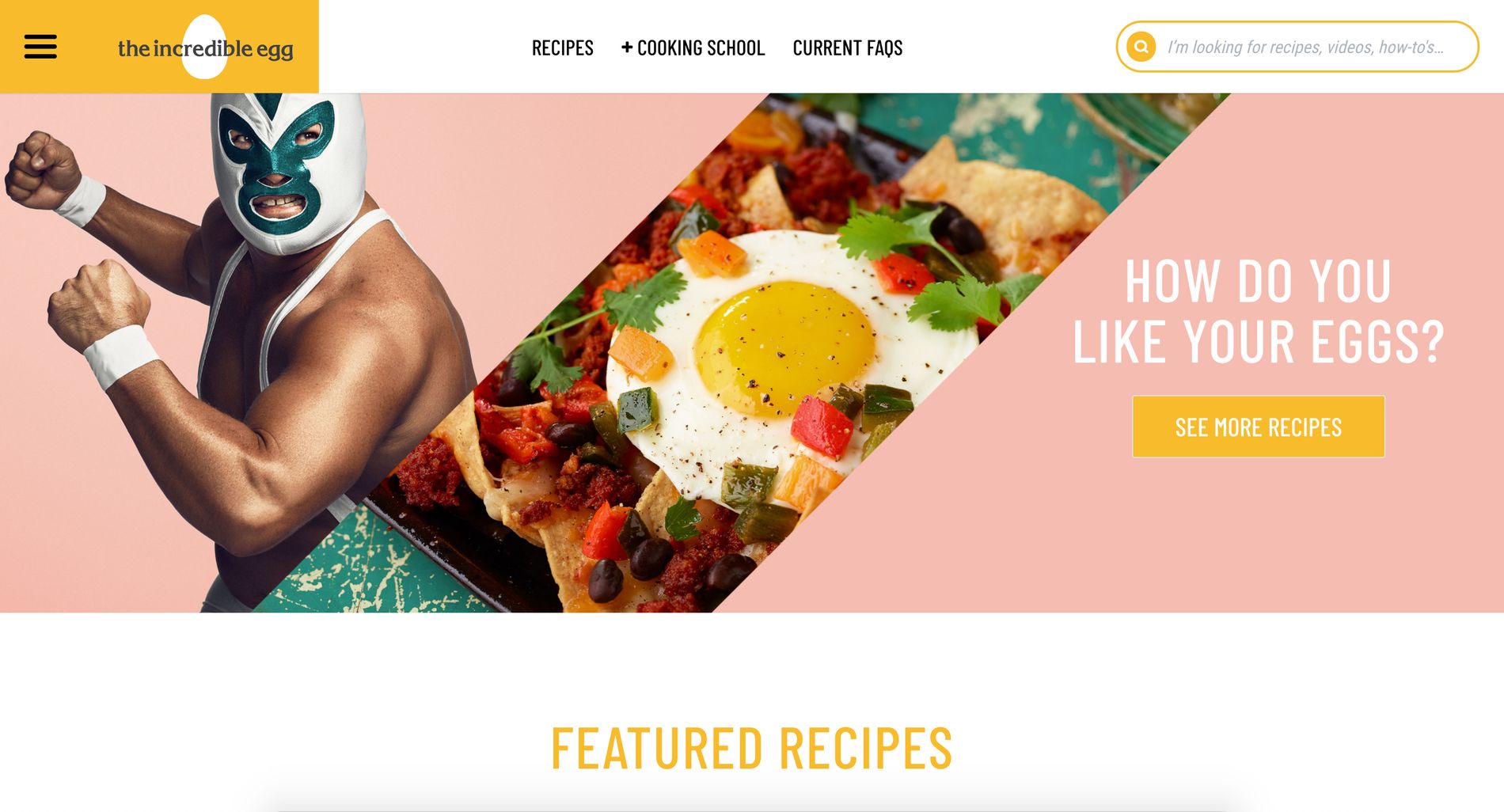Click the incredible egg logo
Viewport: 1504px width, 812px height.
pyautogui.click(x=205, y=47)
